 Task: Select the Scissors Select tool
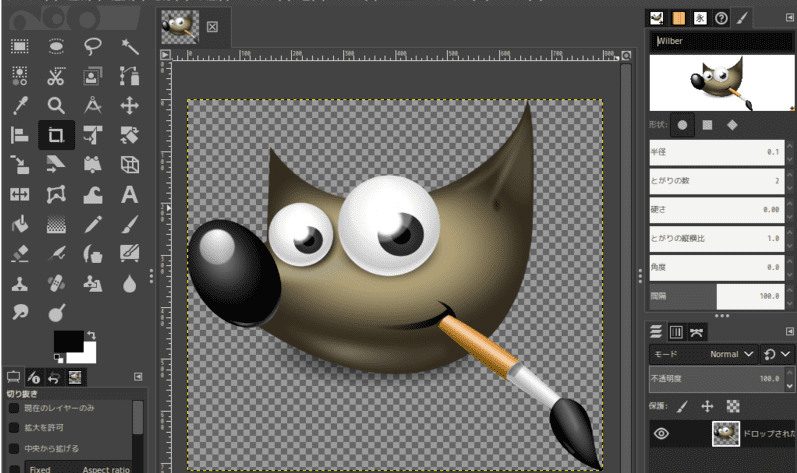[56, 76]
